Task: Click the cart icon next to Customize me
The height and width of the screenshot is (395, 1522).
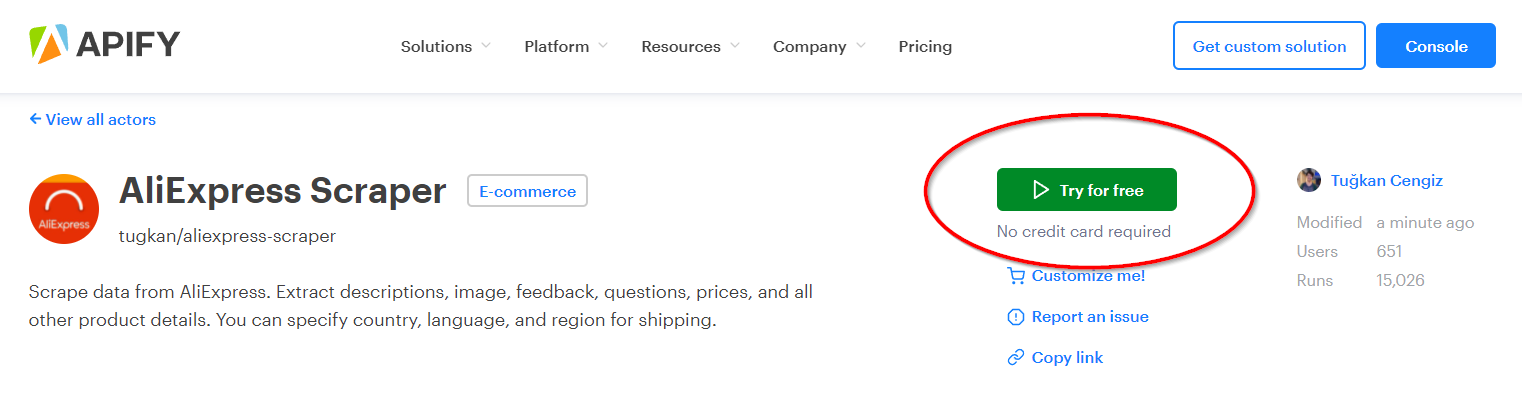Action: point(1016,276)
